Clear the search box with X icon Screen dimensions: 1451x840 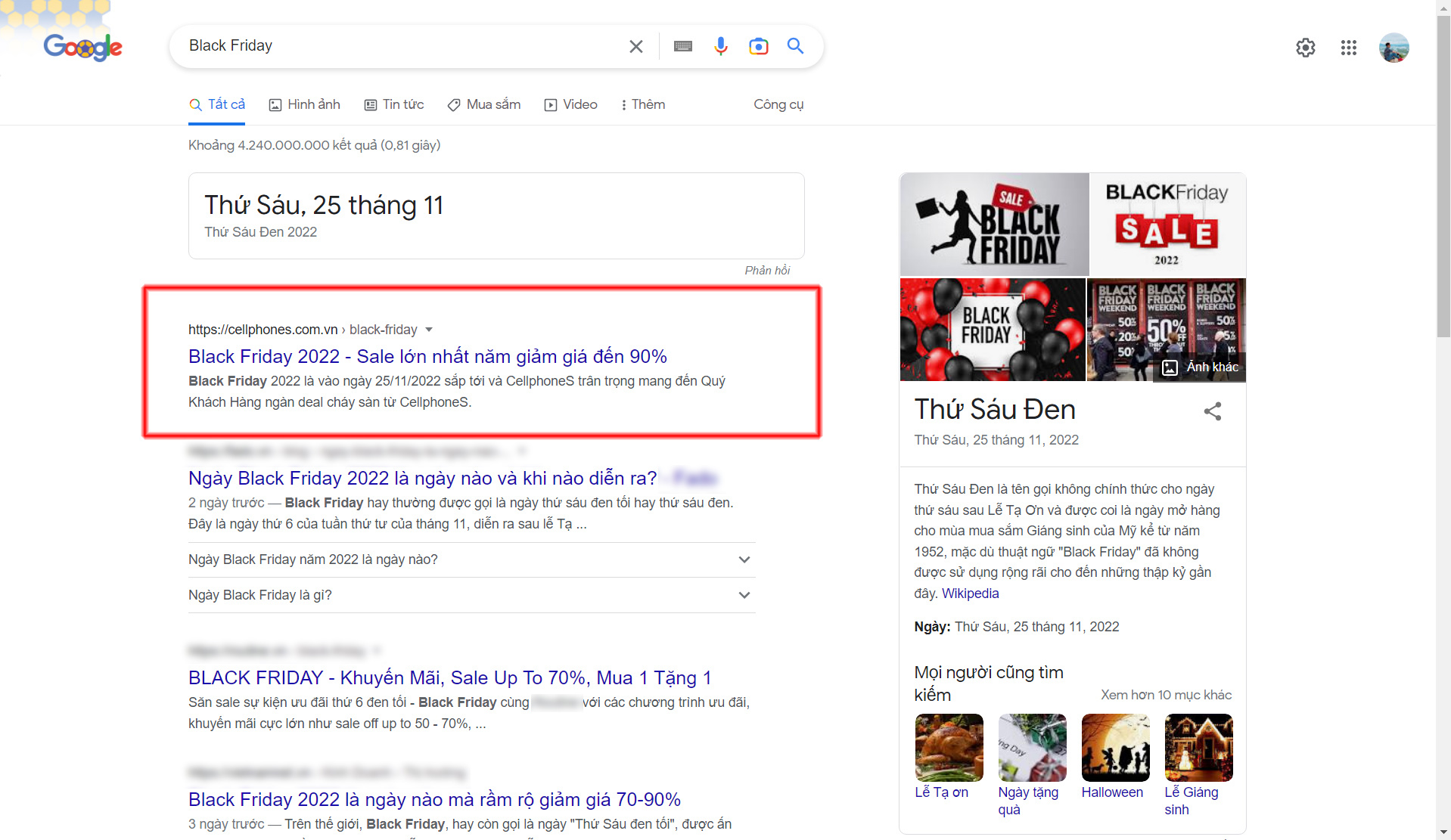click(x=636, y=46)
